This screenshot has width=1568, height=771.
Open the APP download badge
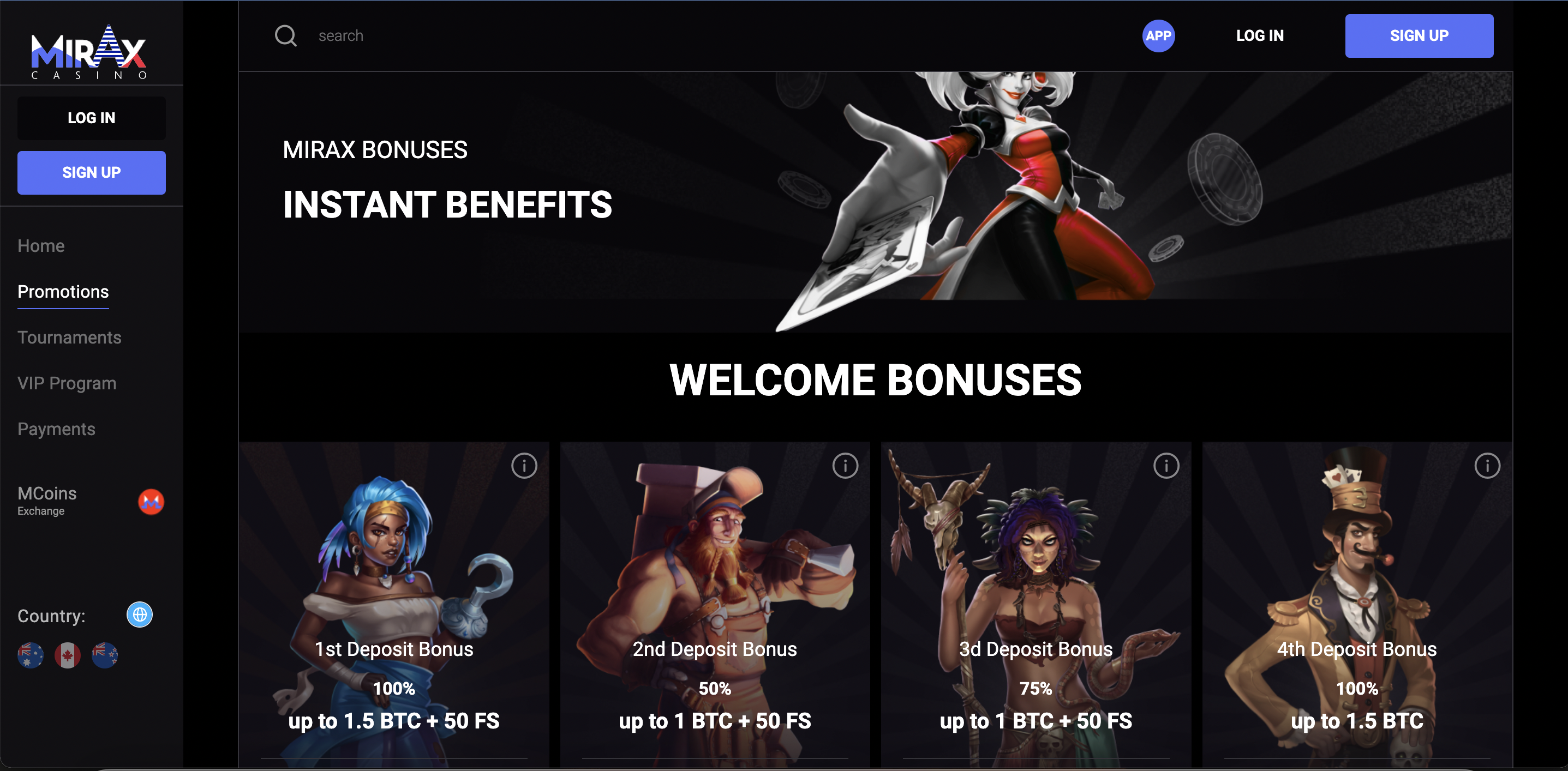1158,36
